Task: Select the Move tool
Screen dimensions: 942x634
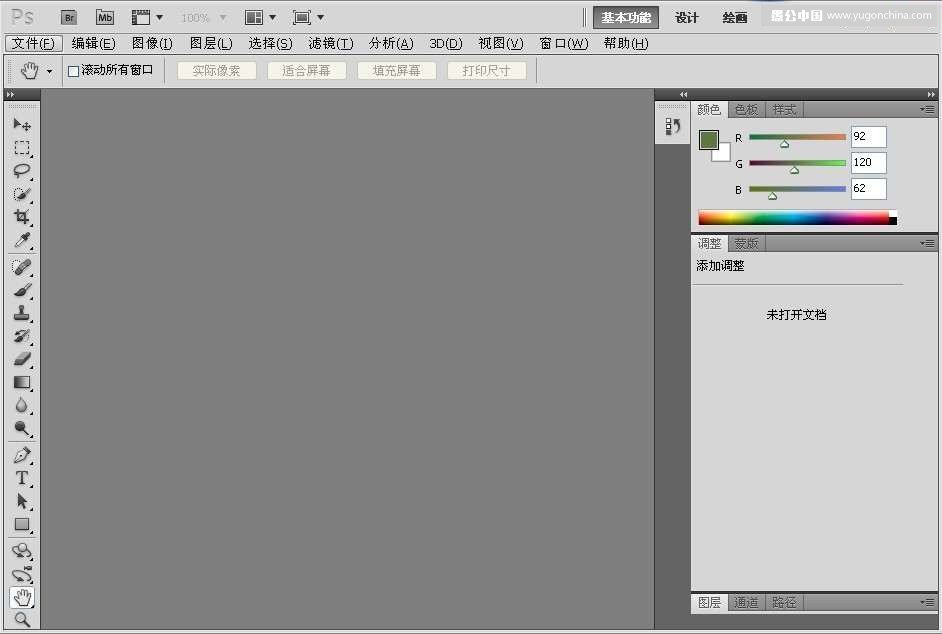Action: tap(22, 124)
